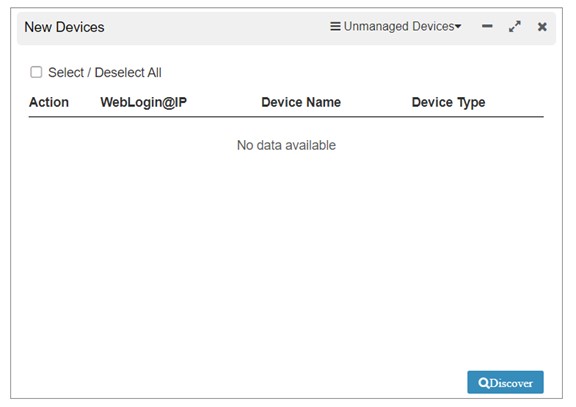Viewport: 576px width, 407px height.
Task: Start device discovery with Discover button
Action: coord(505,382)
